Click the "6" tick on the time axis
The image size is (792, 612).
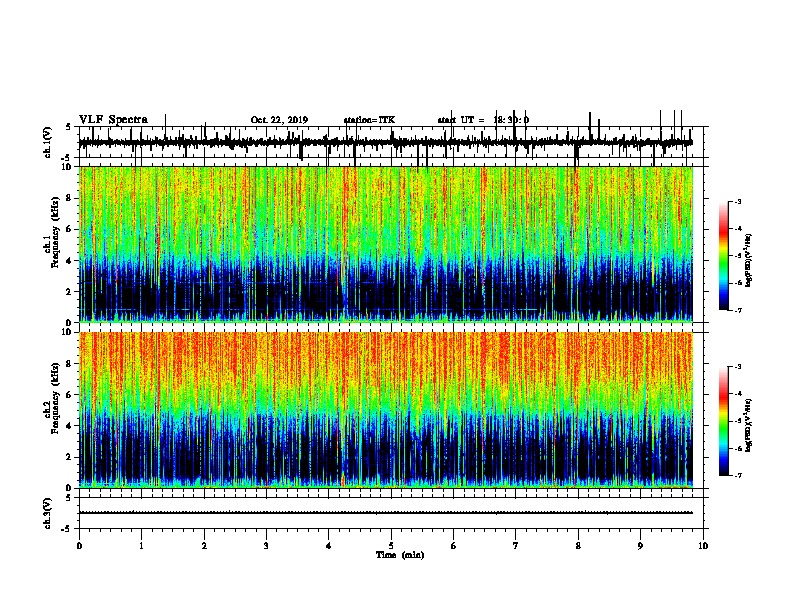pyautogui.click(x=453, y=546)
